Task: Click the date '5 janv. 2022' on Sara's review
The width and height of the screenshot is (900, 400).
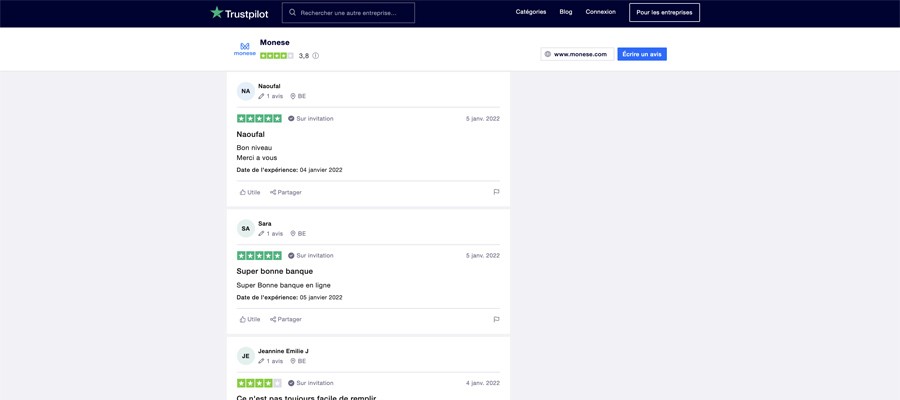Action: pos(483,255)
